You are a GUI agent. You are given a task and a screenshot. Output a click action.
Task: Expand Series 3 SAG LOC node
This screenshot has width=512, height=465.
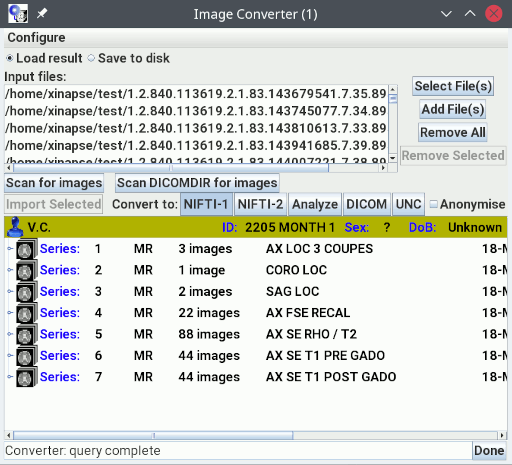(10, 291)
